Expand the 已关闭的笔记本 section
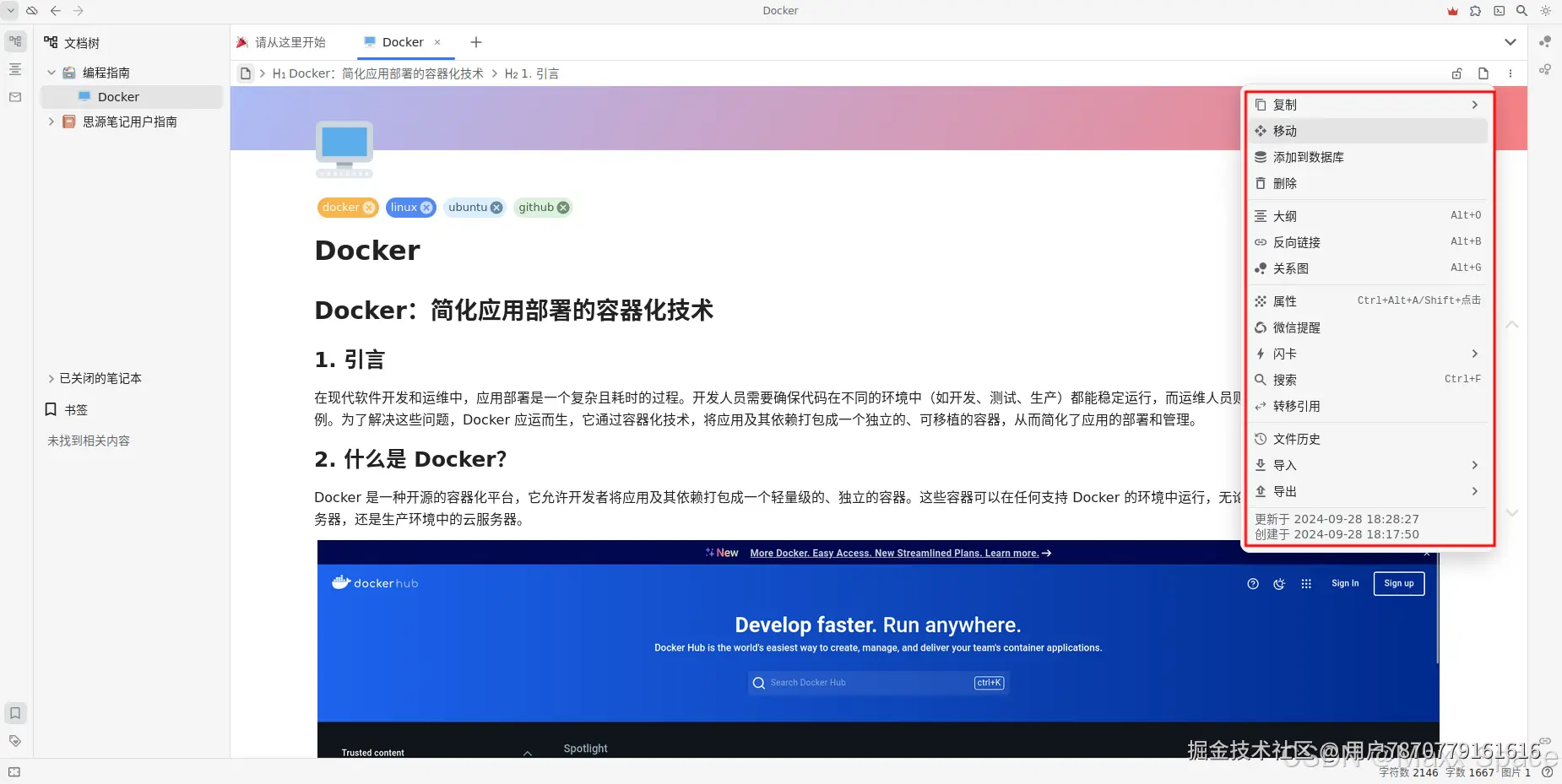Image resolution: width=1562 pixels, height=784 pixels. (x=51, y=379)
